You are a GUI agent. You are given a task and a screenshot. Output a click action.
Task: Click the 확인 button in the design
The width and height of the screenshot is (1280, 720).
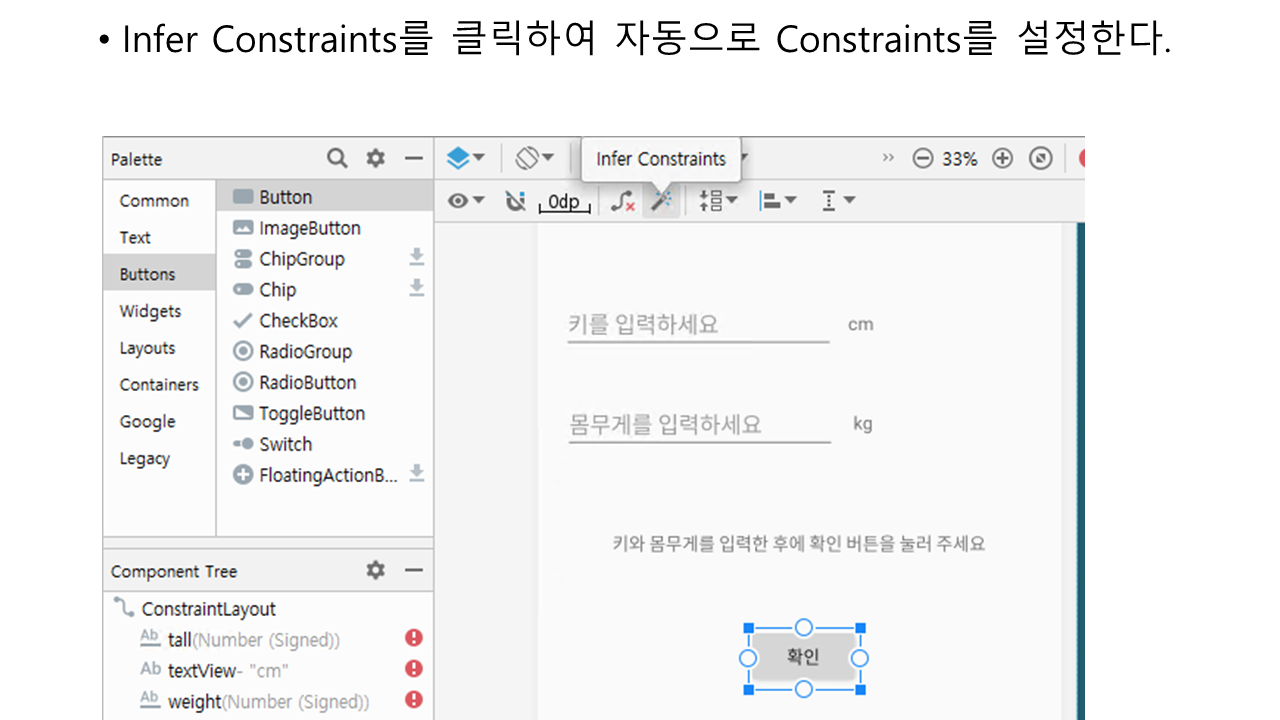pos(803,657)
